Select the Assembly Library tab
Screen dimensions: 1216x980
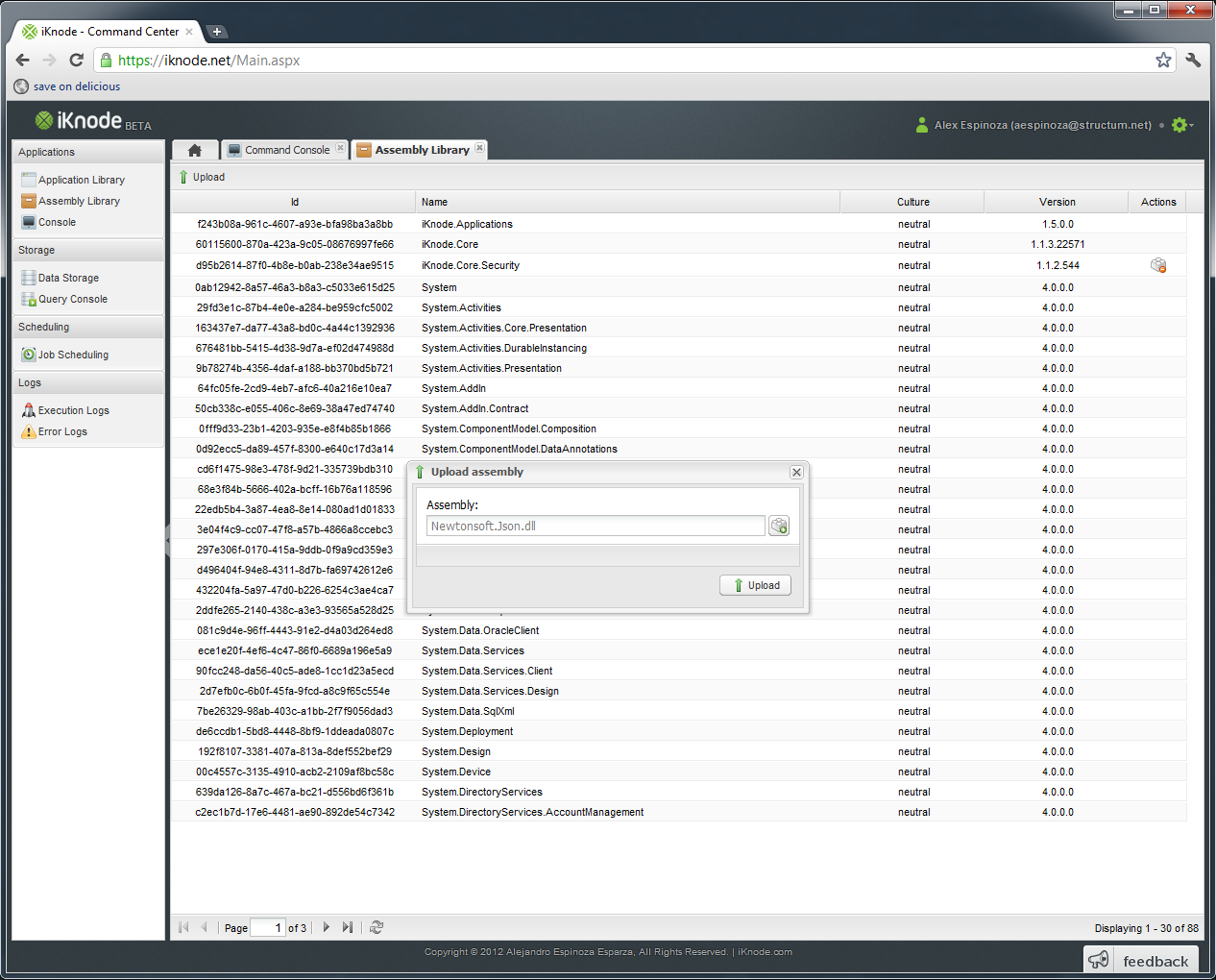(x=422, y=150)
